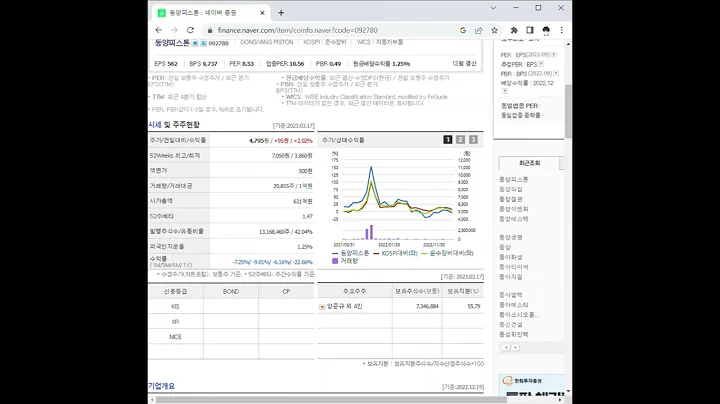Open the Chrome three-dot menu
This screenshot has width=720, height=404.
561,30
